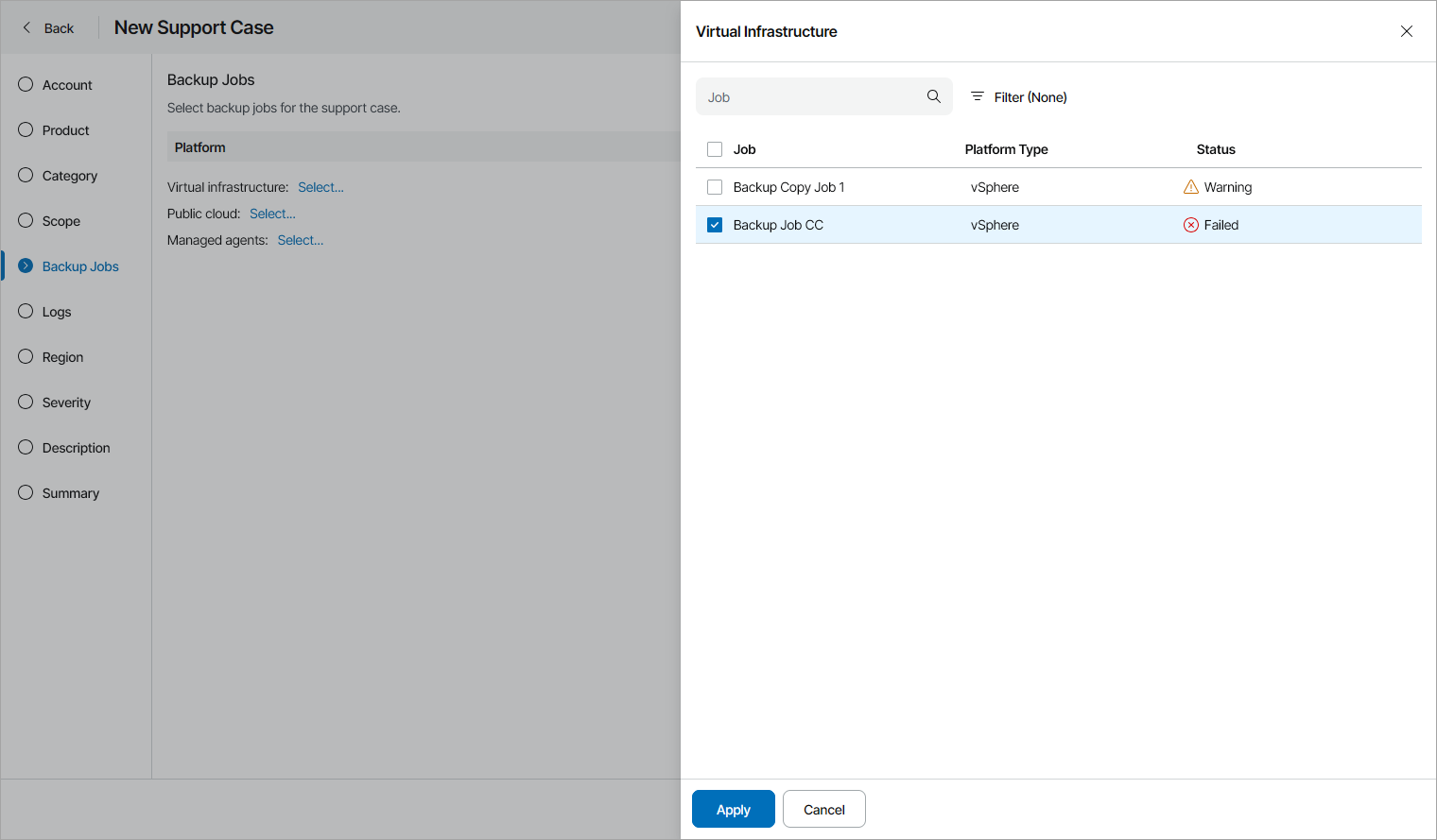Apply the selected backup jobs

tap(733, 809)
